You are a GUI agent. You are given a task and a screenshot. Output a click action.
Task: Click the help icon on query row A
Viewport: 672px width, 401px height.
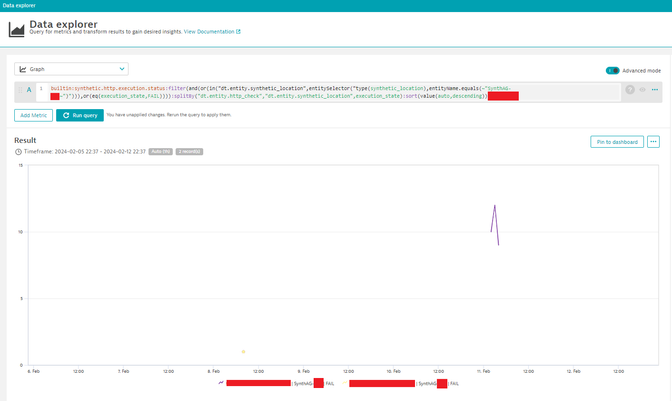[x=629, y=89]
